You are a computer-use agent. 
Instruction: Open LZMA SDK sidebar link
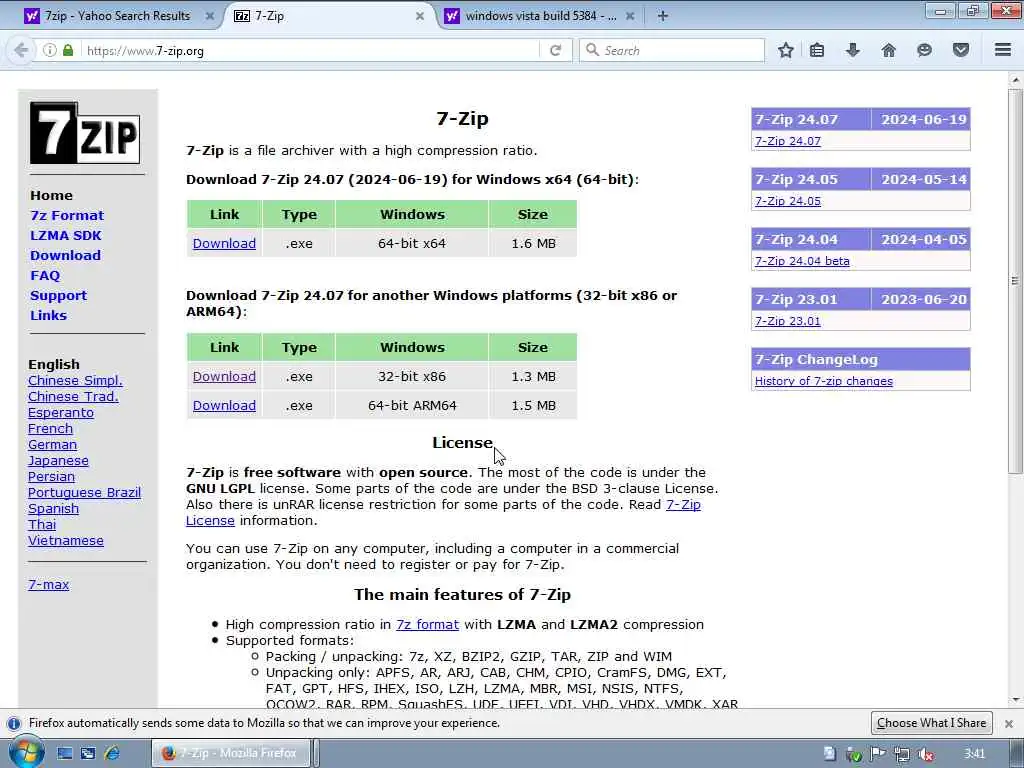pos(66,236)
